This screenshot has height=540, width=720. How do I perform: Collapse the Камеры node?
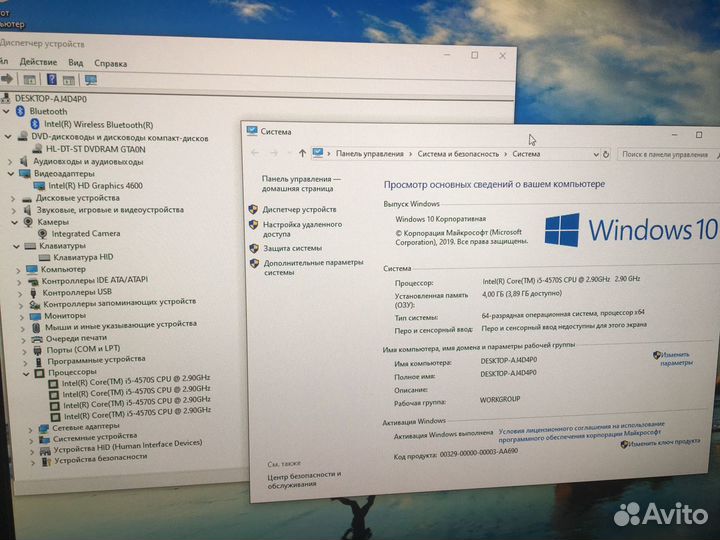tap(15, 222)
